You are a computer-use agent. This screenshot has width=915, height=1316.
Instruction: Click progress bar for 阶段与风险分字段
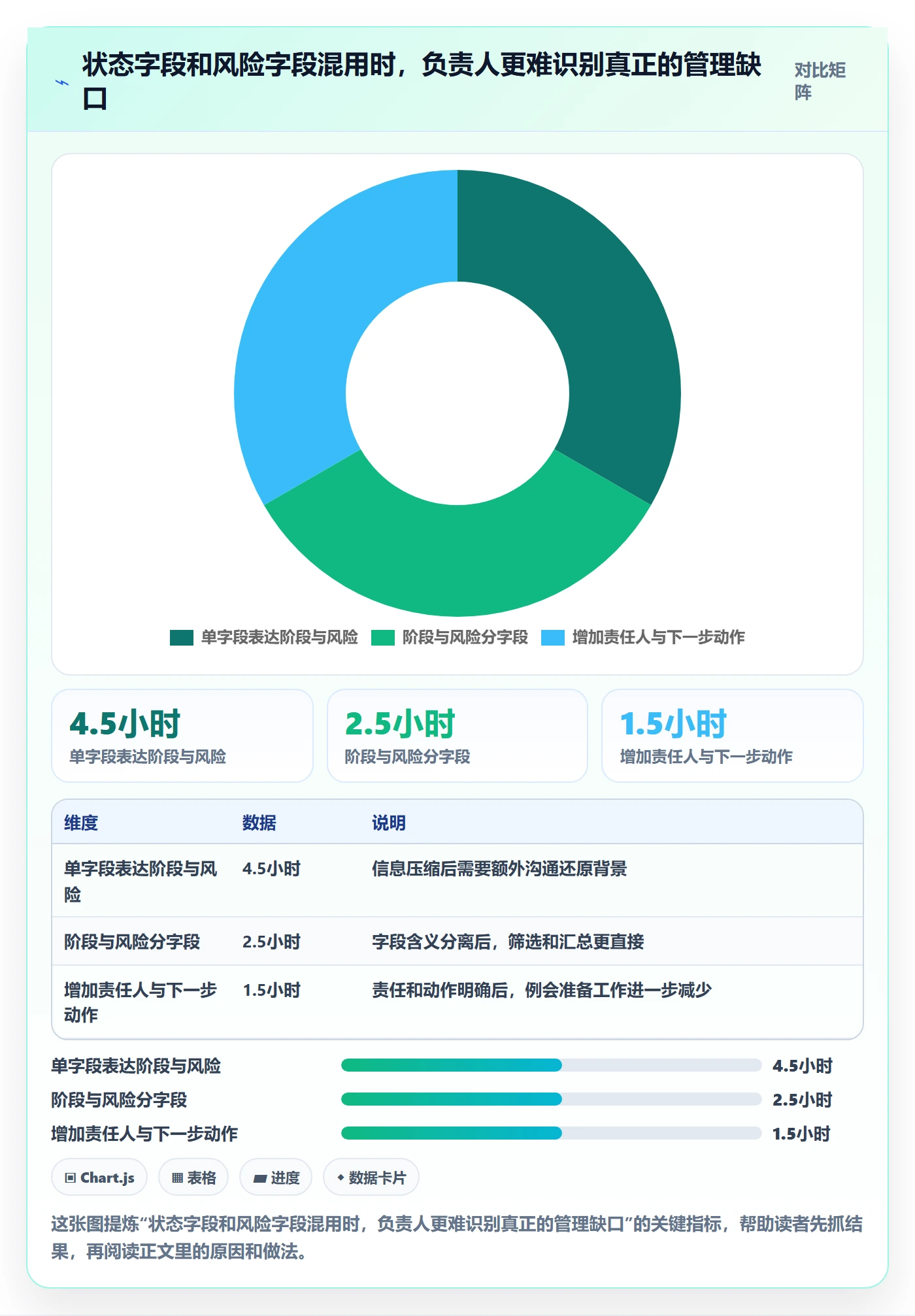[x=551, y=1099]
